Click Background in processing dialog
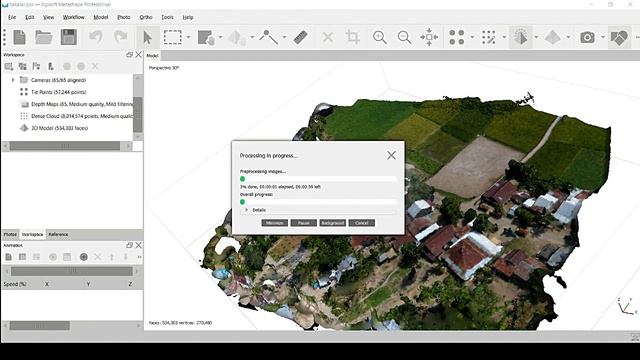The height and width of the screenshot is (360, 640). click(x=333, y=223)
